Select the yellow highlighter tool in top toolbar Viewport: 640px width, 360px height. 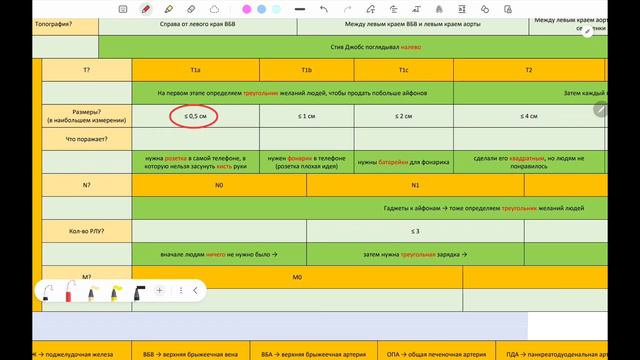click(x=169, y=9)
